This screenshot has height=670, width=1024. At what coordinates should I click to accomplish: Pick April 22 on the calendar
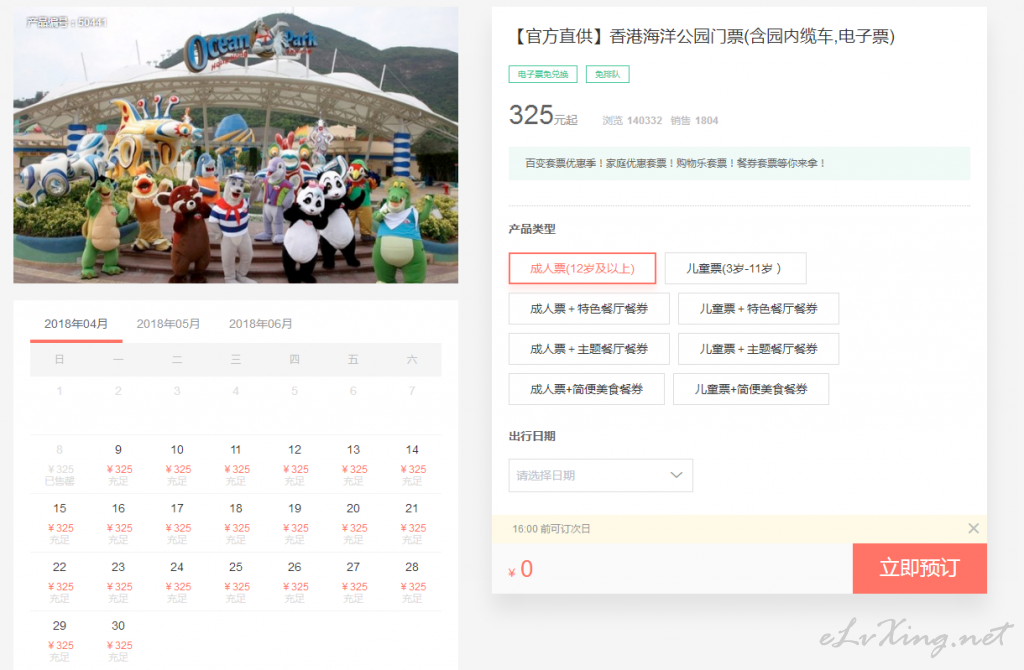click(x=59, y=582)
